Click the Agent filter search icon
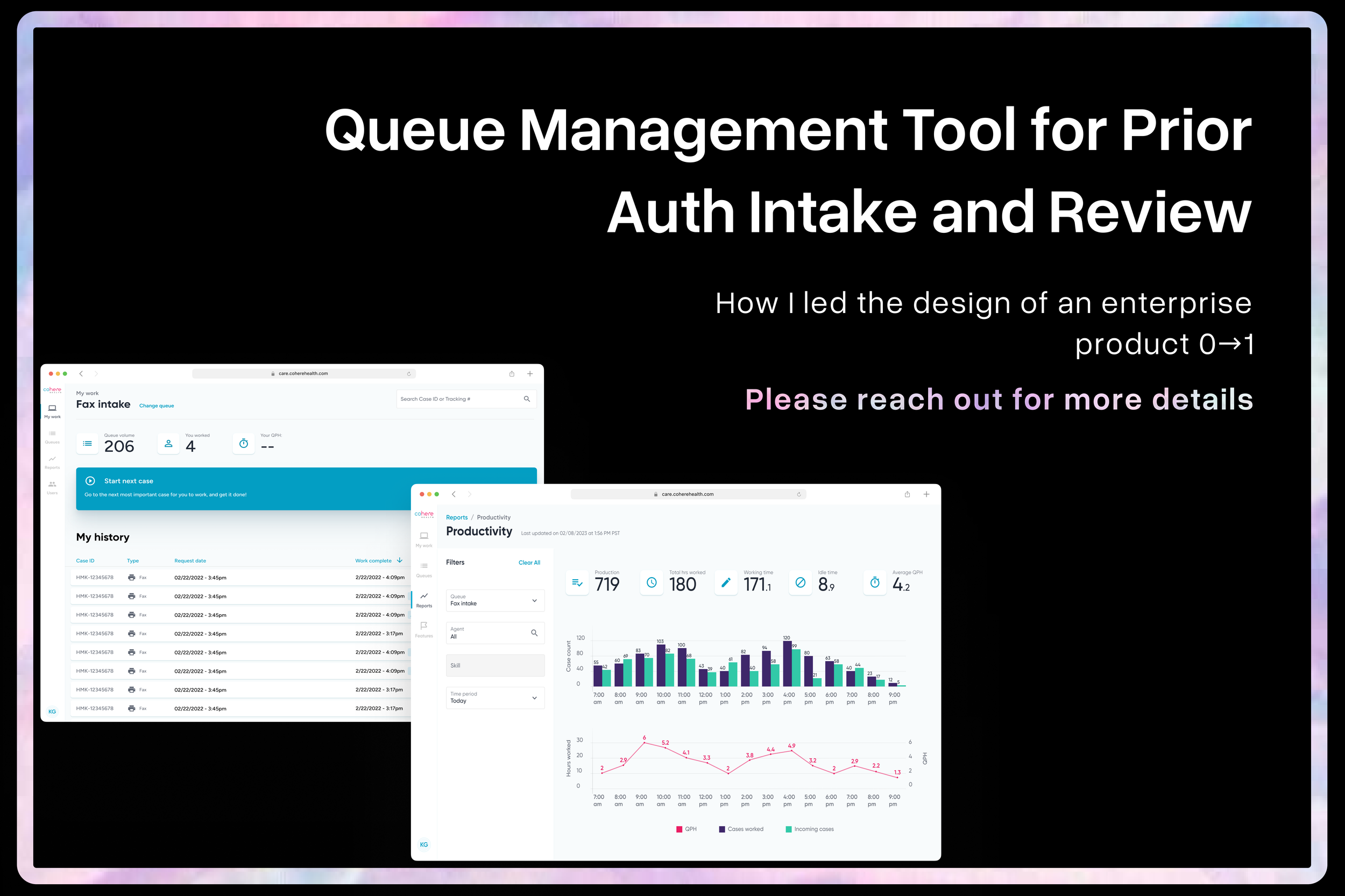Viewport: 1345px width, 896px height. (x=534, y=632)
